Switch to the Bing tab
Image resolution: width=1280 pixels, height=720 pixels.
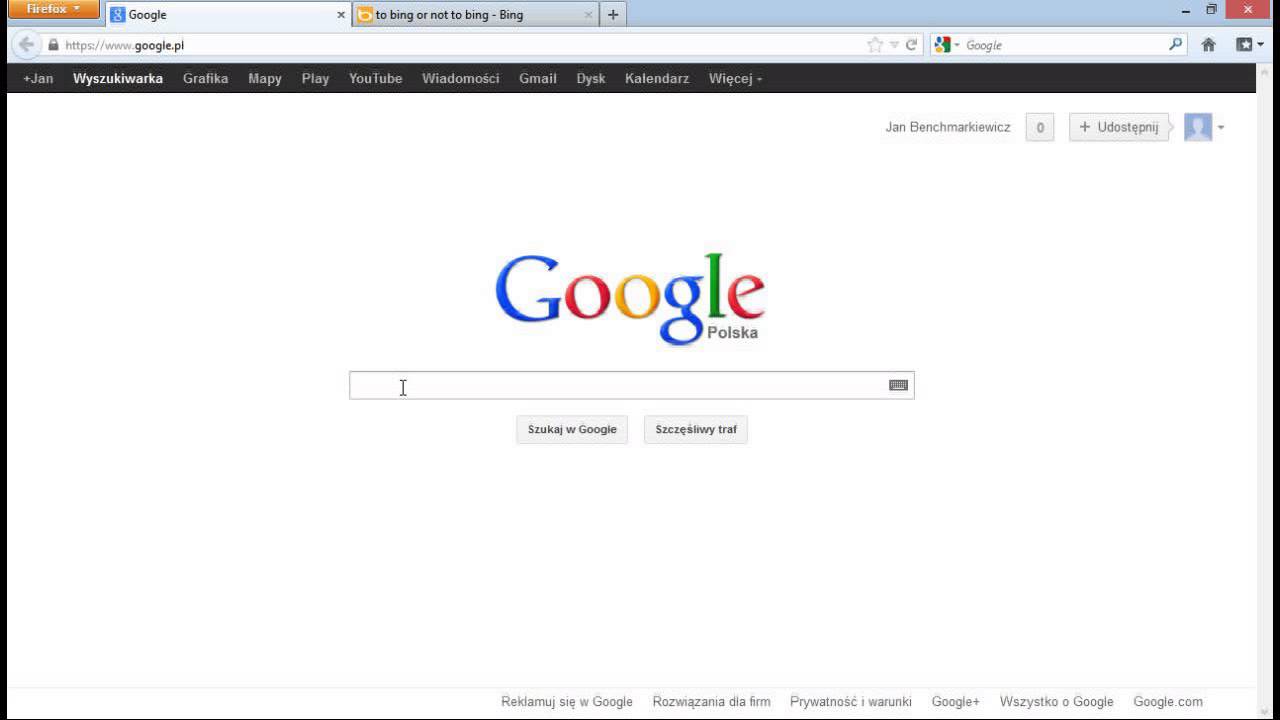pyautogui.click(x=476, y=15)
